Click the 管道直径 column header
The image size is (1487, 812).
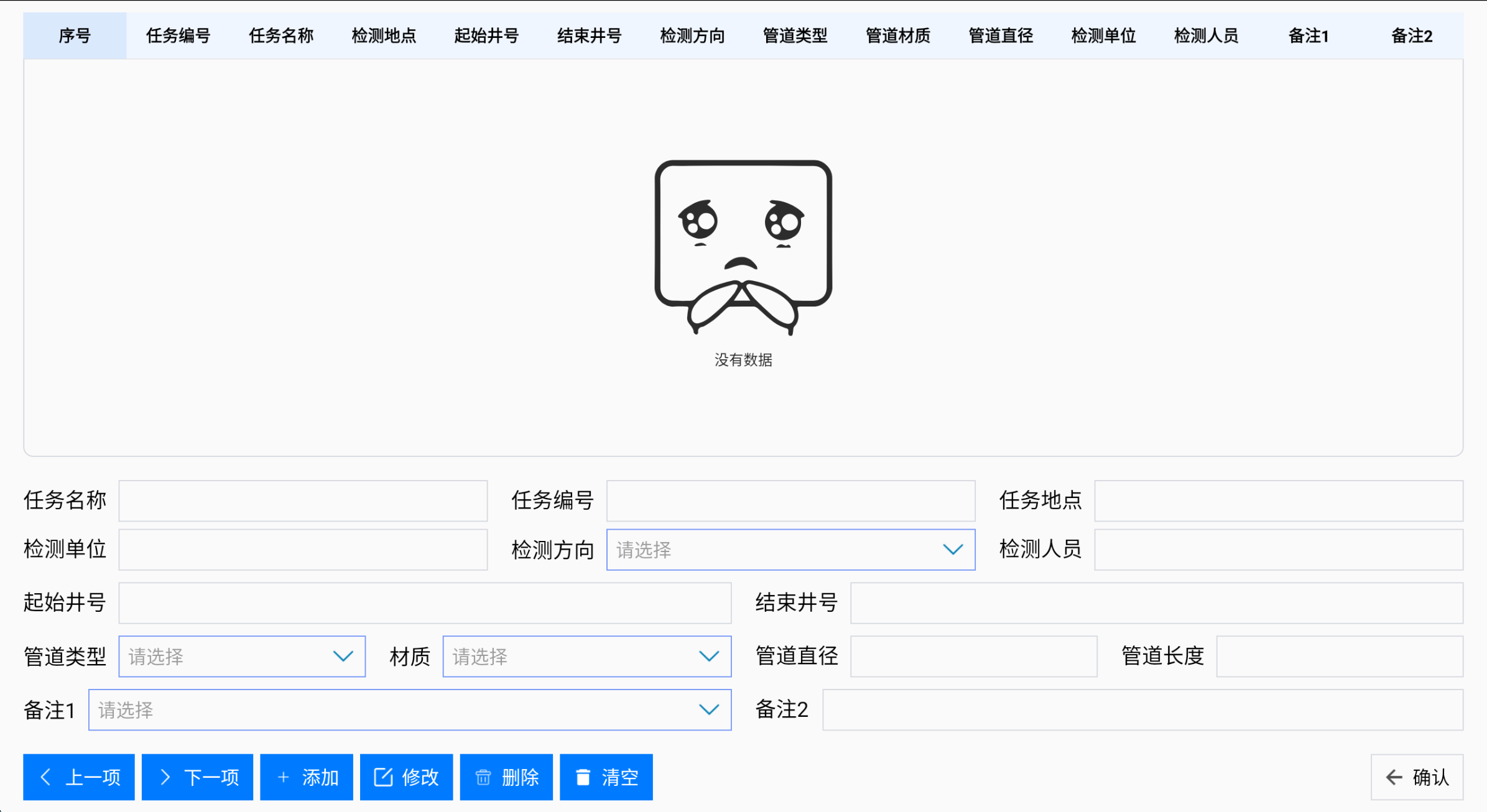[x=1001, y=35]
